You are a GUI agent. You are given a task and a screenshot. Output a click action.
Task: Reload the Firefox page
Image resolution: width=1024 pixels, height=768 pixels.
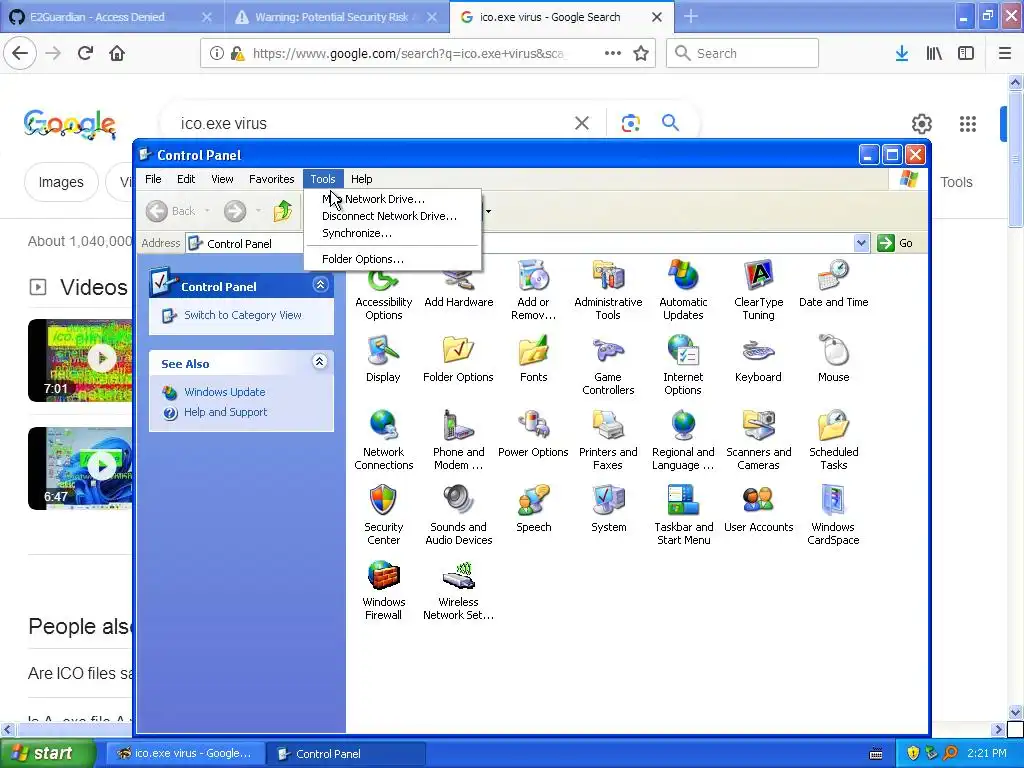tap(86, 54)
